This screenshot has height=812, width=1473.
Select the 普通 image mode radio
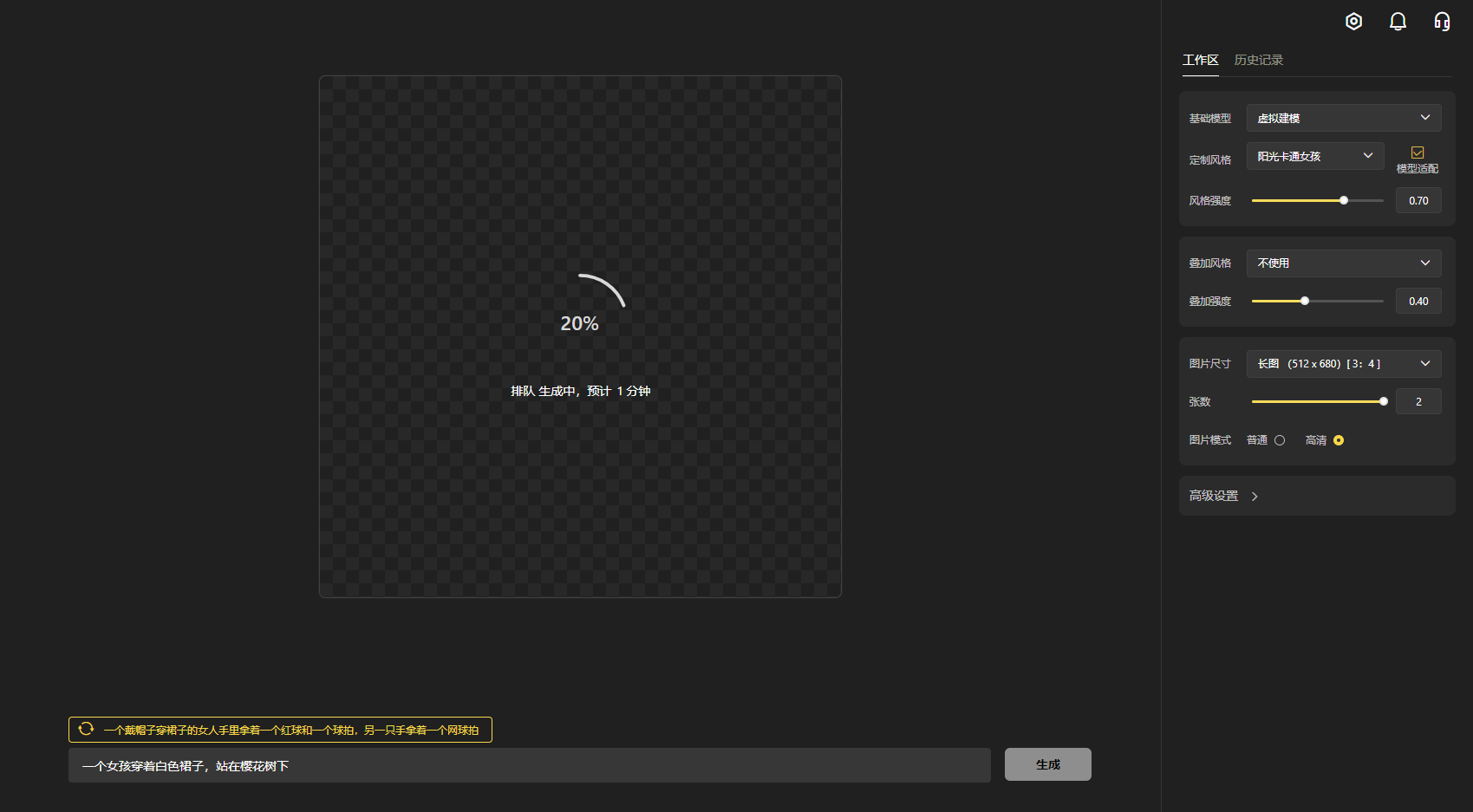point(1280,440)
